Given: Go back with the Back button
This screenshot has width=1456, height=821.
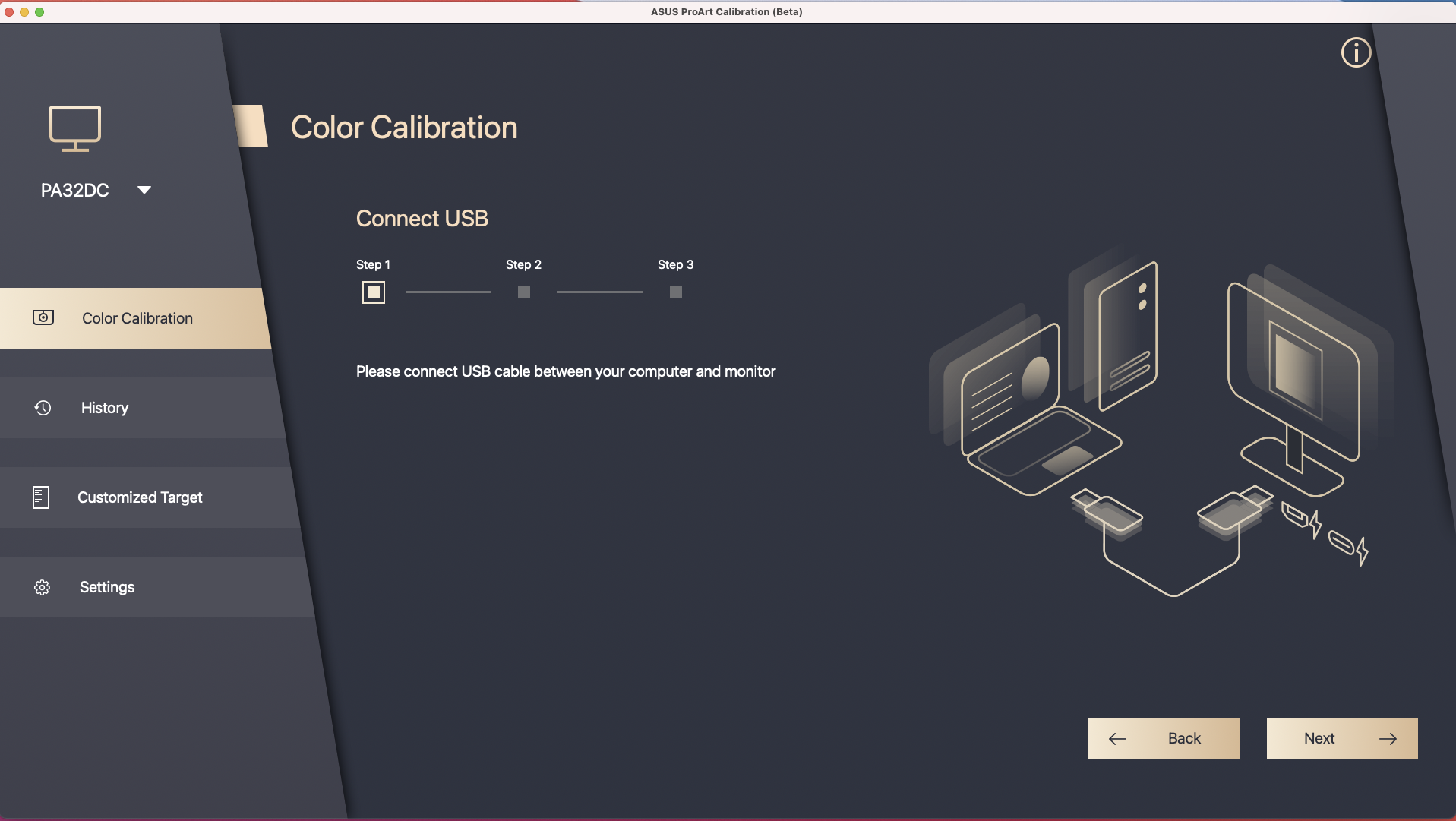Looking at the screenshot, I should click(x=1164, y=738).
